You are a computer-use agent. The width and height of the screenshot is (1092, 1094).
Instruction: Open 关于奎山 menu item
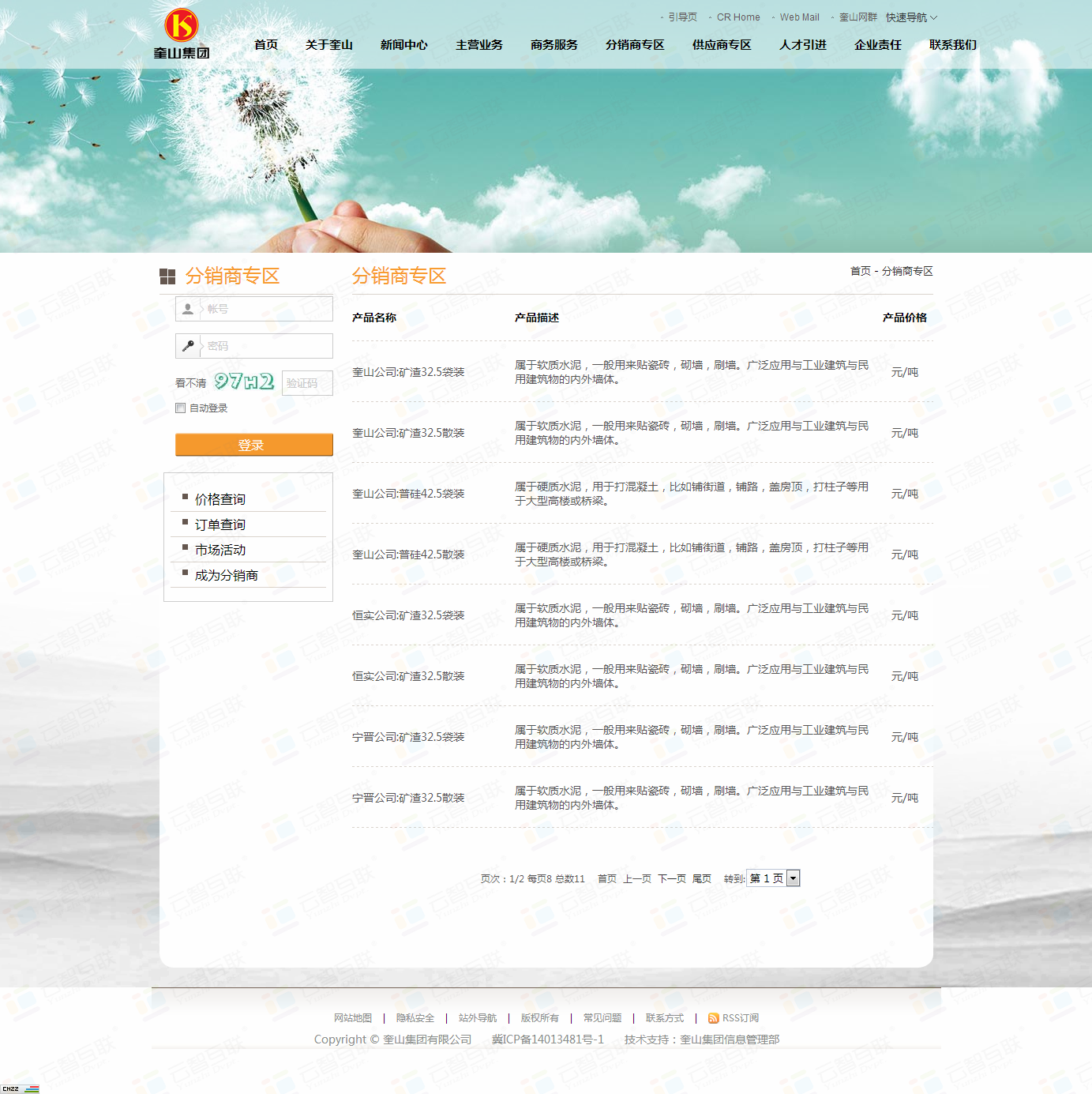click(329, 45)
